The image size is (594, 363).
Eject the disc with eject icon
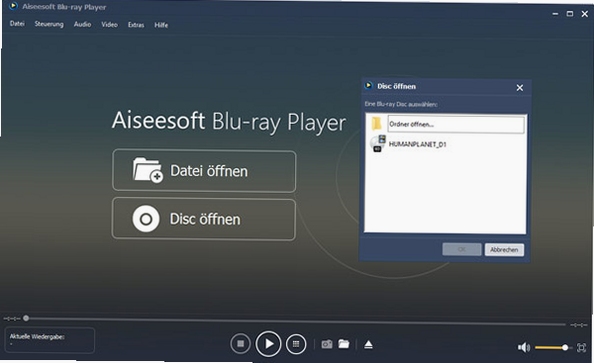tap(368, 344)
